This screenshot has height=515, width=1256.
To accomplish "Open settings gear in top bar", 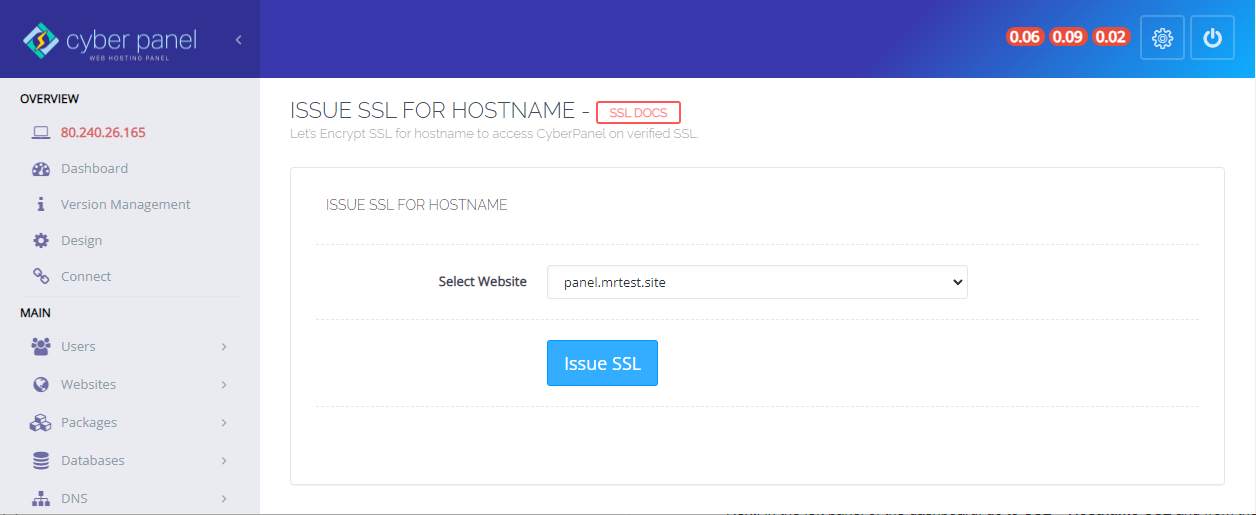I will point(1162,38).
